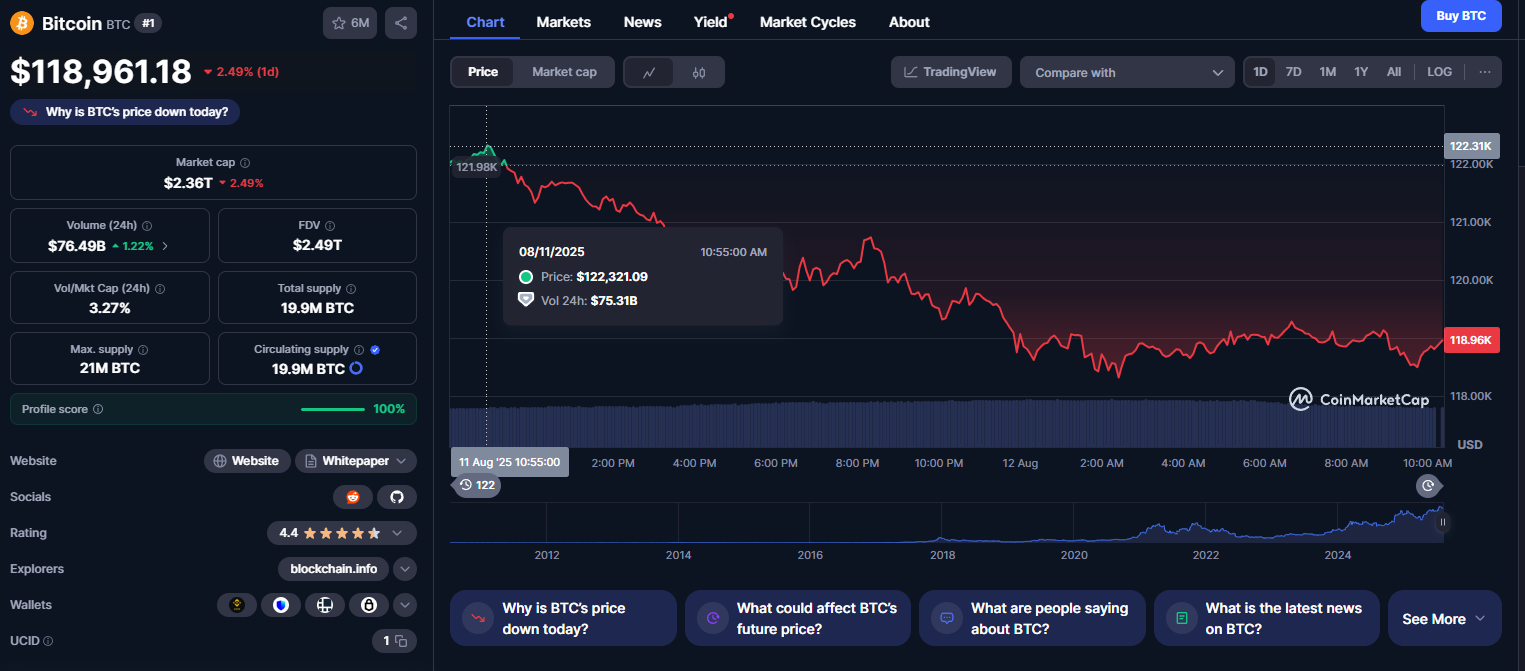The width and height of the screenshot is (1525, 671).
Task: Click FDV info icon
Action: pyautogui.click(x=330, y=226)
